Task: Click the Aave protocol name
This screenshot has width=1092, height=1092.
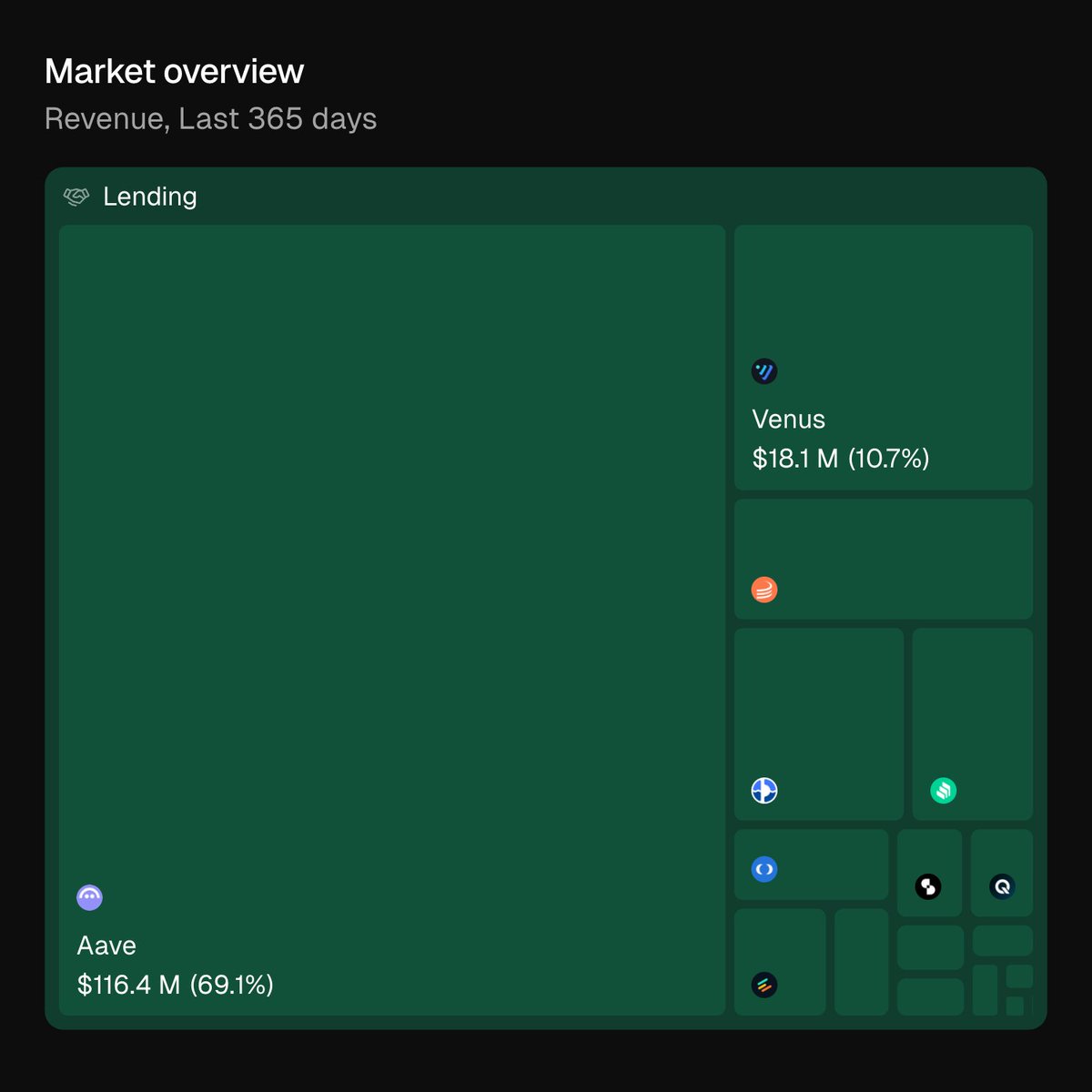Action: point(106,945)
